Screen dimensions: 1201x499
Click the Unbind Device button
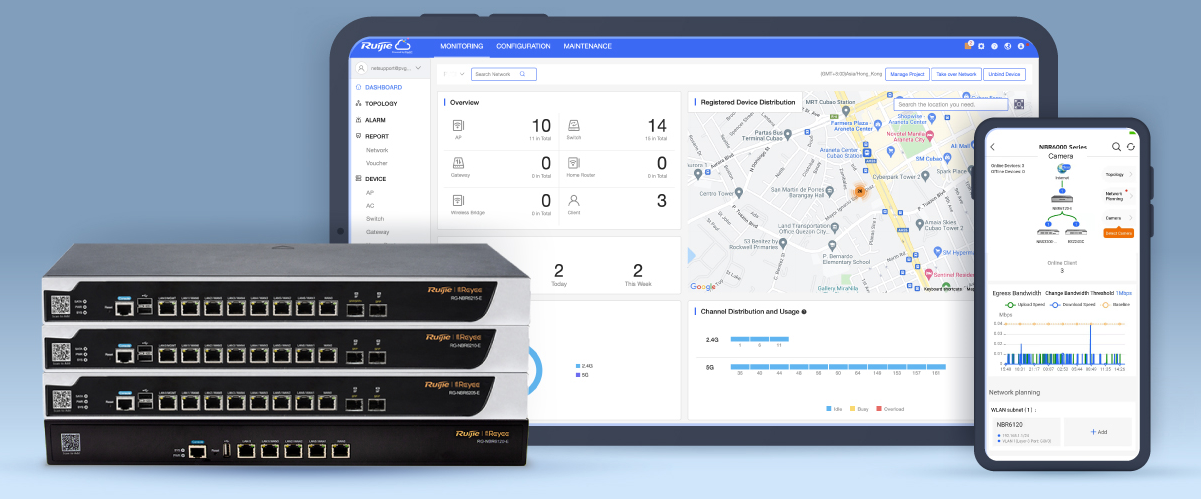pyautogui.click(x=1003, y=74)
